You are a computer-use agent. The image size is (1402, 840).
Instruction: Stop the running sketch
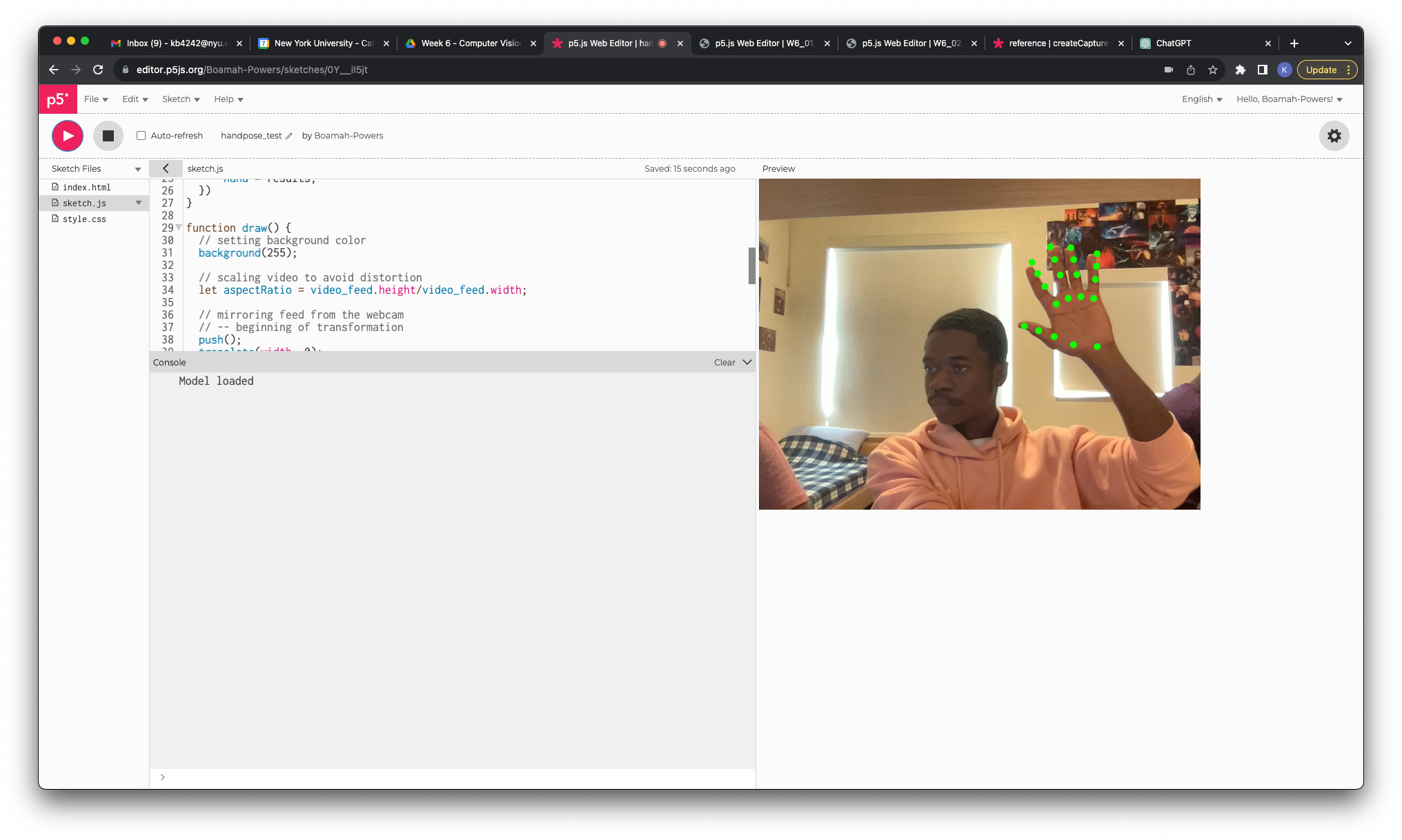pos(108,136)
